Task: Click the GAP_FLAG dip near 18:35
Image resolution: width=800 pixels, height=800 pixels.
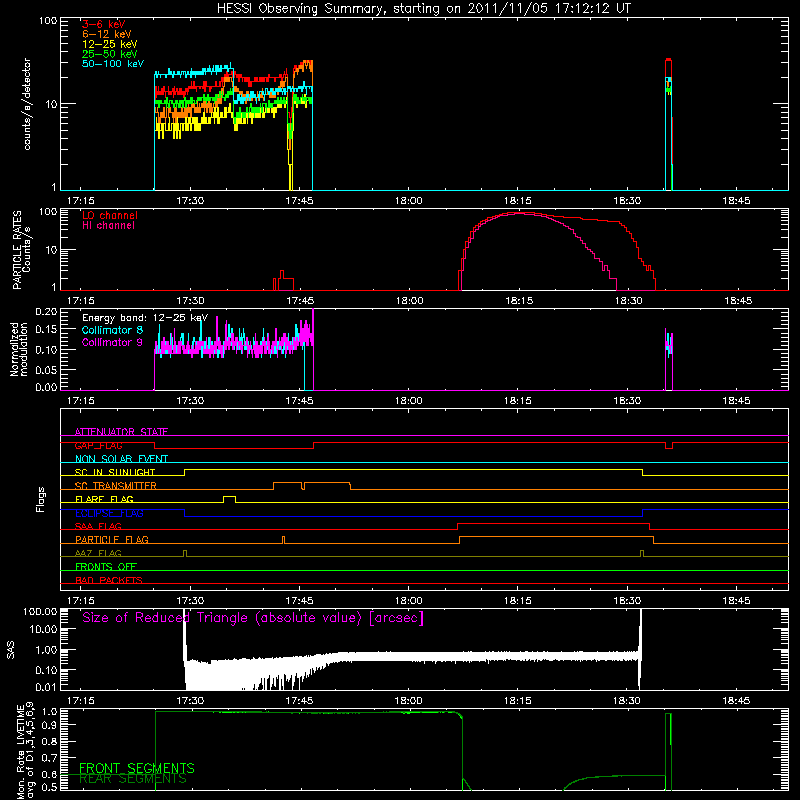Action: click(669, 445)
